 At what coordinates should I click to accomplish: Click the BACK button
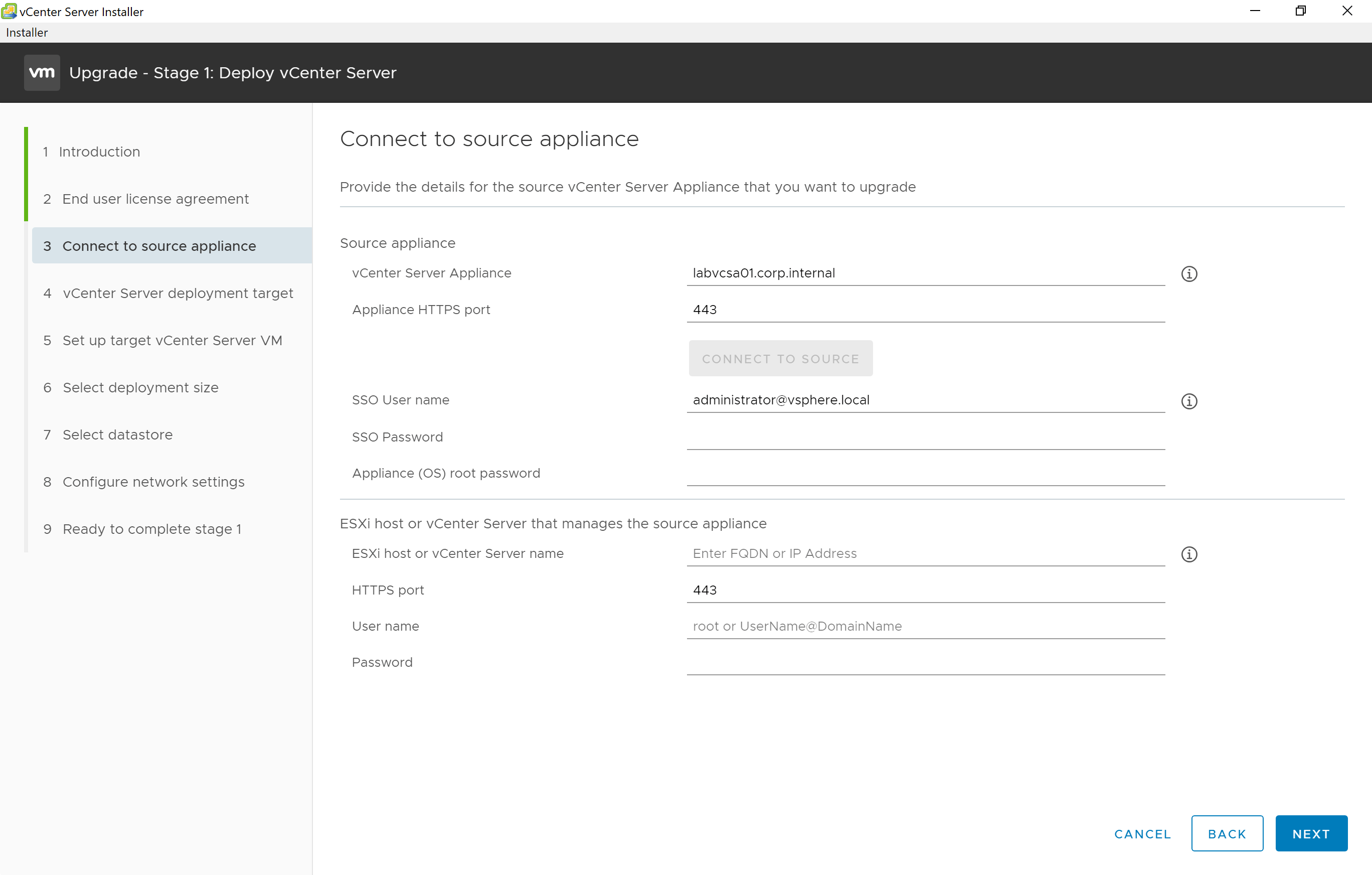point(1227,833)
